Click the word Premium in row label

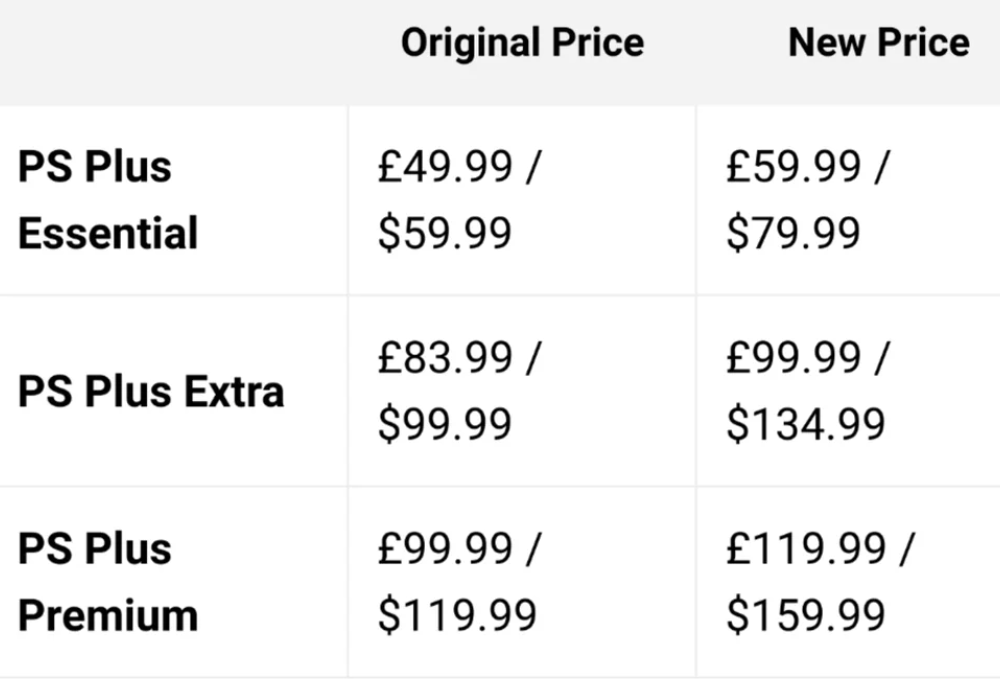coord(108,616)
